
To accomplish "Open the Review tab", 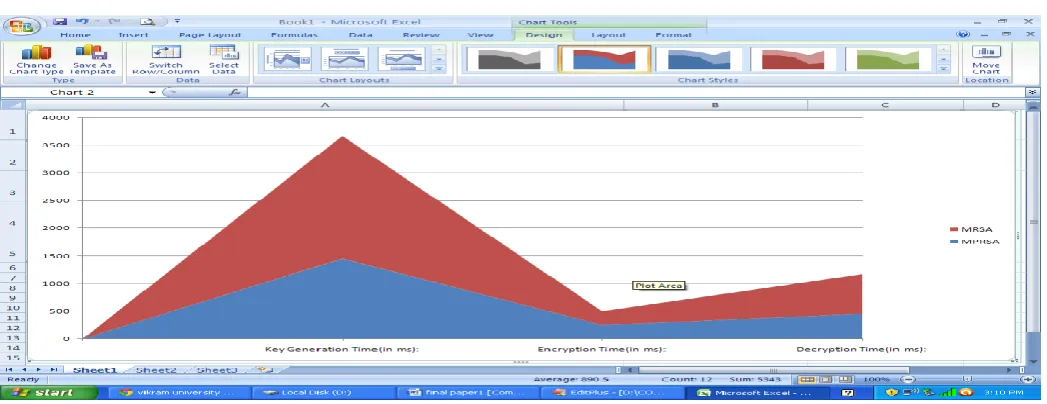I will click(421, 35).
